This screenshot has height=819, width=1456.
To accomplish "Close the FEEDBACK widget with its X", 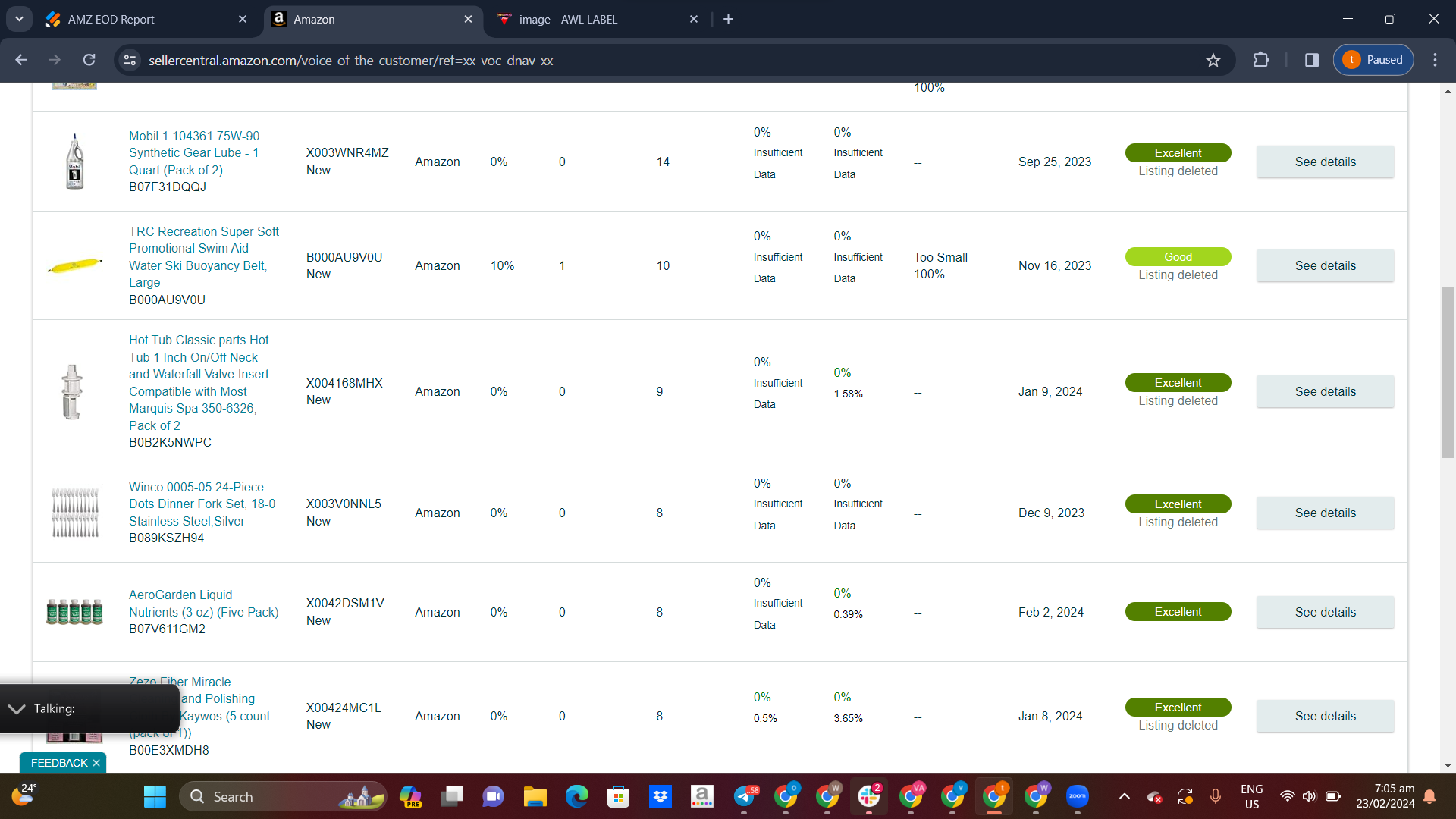I will click(x=96, y=763).
